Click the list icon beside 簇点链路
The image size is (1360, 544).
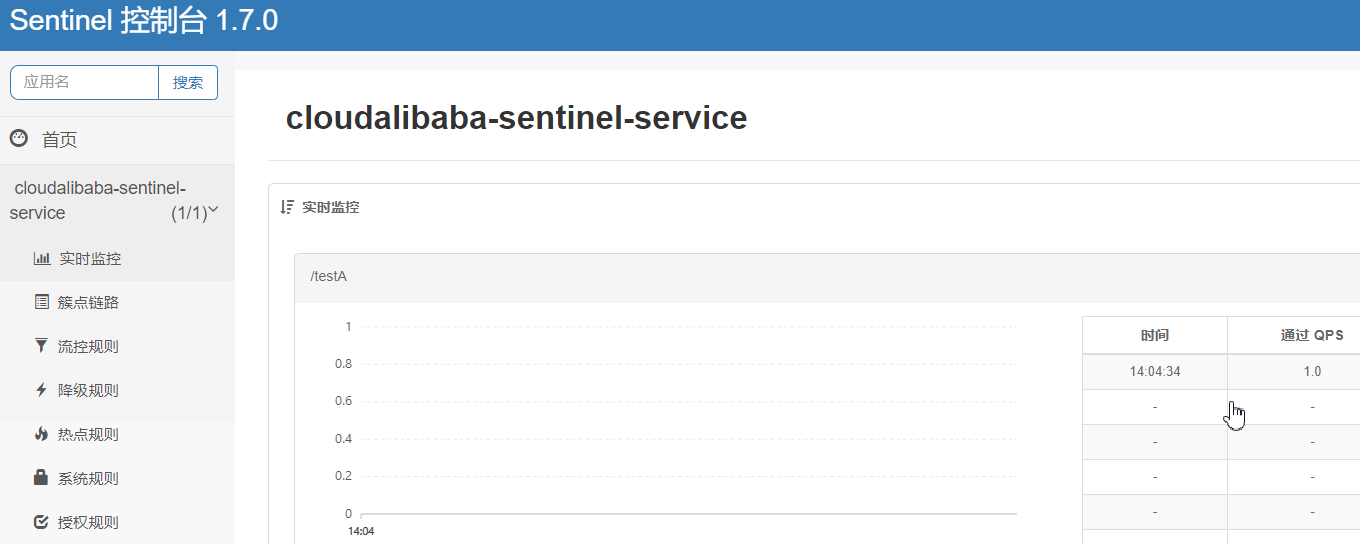coord(41,302)
